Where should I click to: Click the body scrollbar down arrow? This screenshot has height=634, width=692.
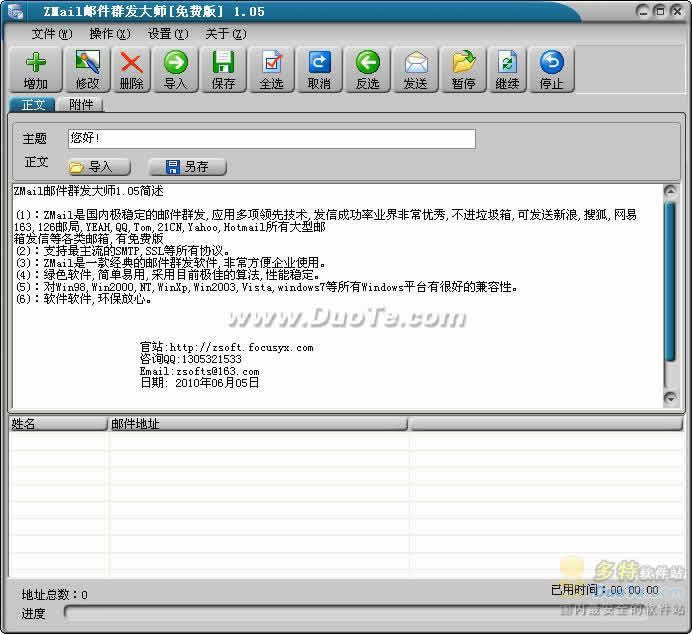[670, 398]
